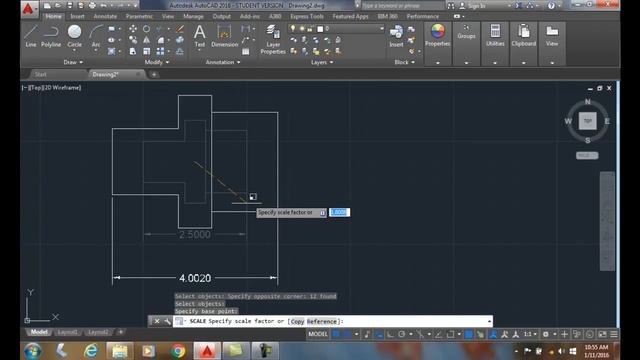
Task: Click the search keyword input box
Action: click(x=403, y=6)
